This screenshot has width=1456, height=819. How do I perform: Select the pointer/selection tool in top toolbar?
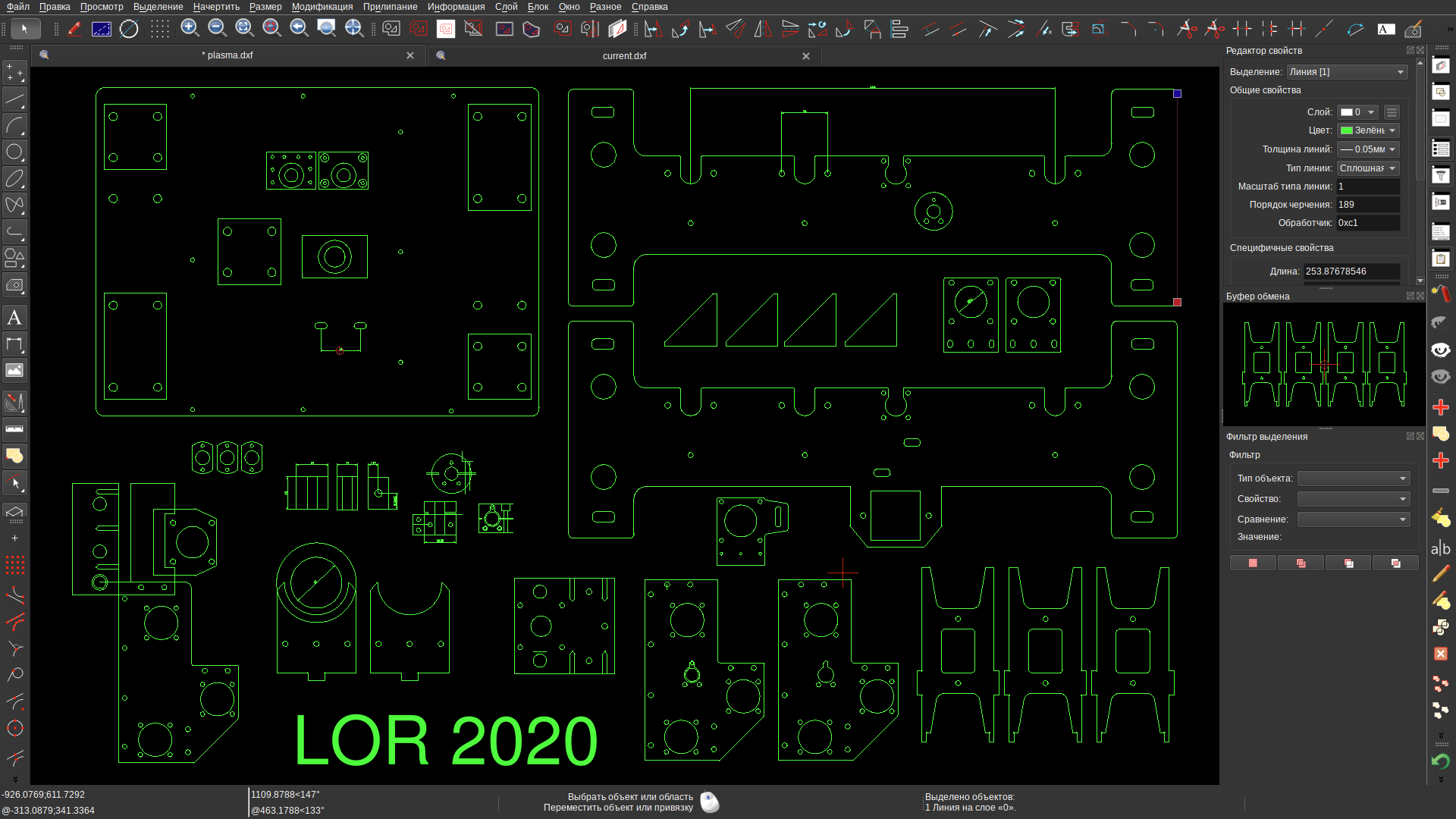[x=25, y=29]
